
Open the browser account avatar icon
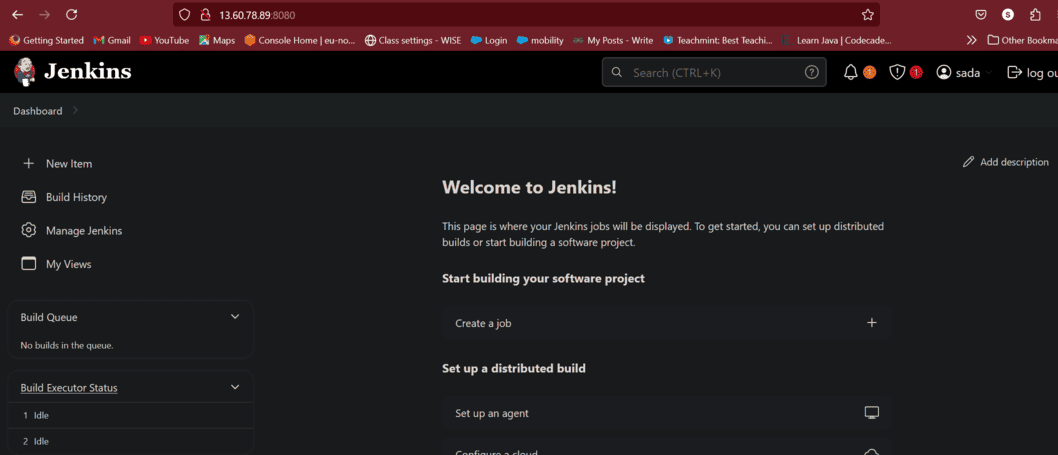click(1008, 15)
